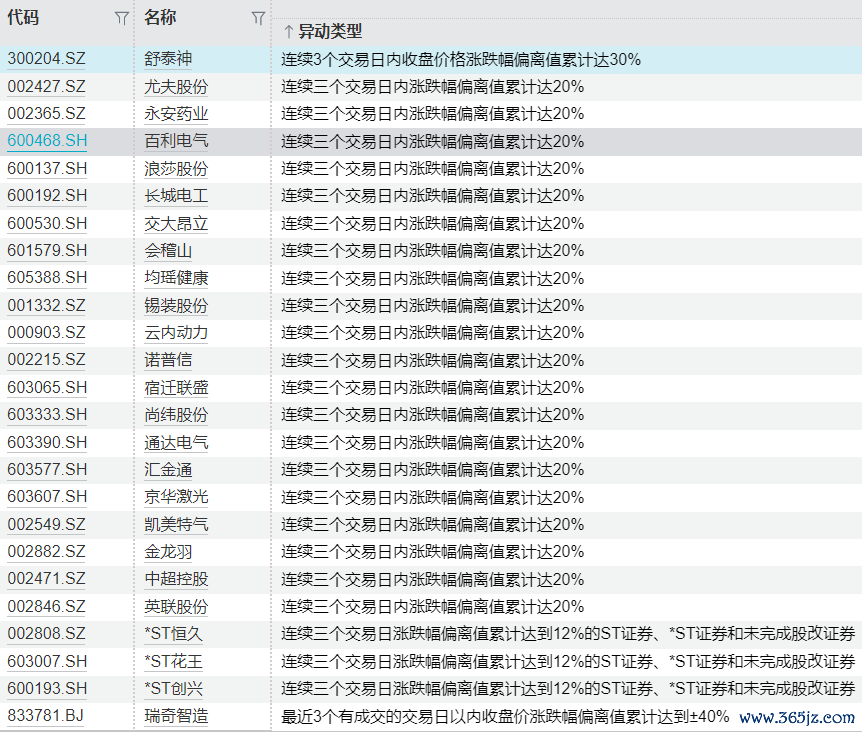Open stock name 凯美特气
The width and height of the screenshot is (862, 733).
click(176, 524)
